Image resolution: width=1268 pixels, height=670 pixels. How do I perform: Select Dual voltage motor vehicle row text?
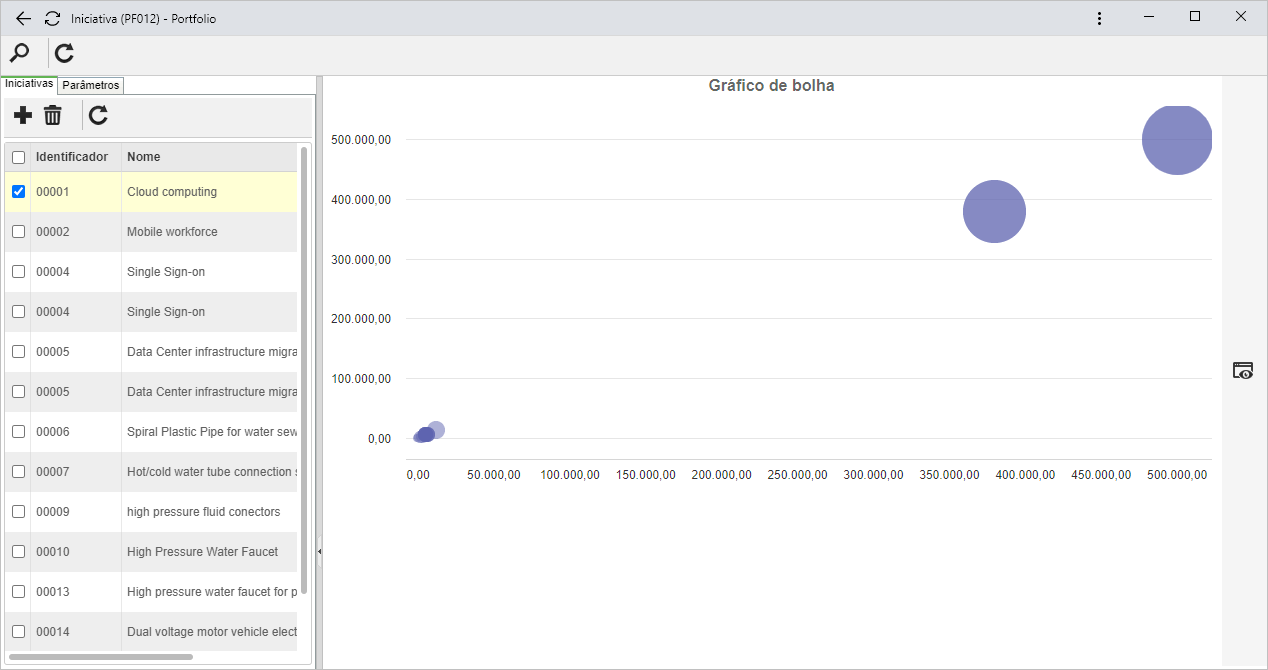pos(212,632)
